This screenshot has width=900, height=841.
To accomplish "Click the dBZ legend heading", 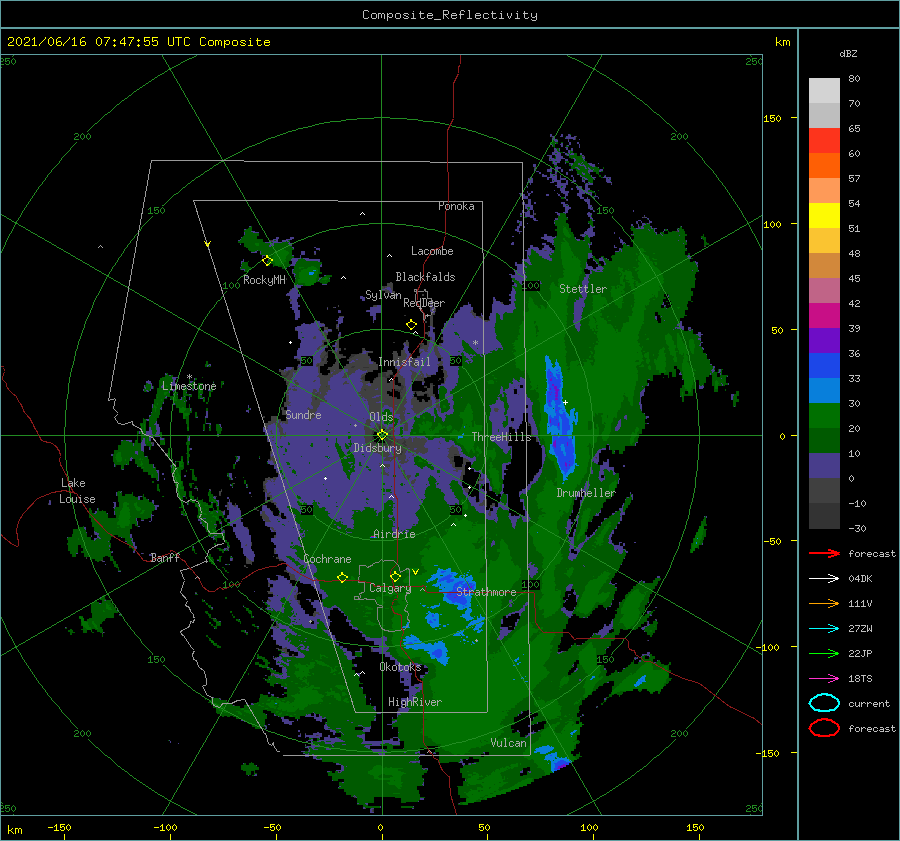I will (848, 53).
